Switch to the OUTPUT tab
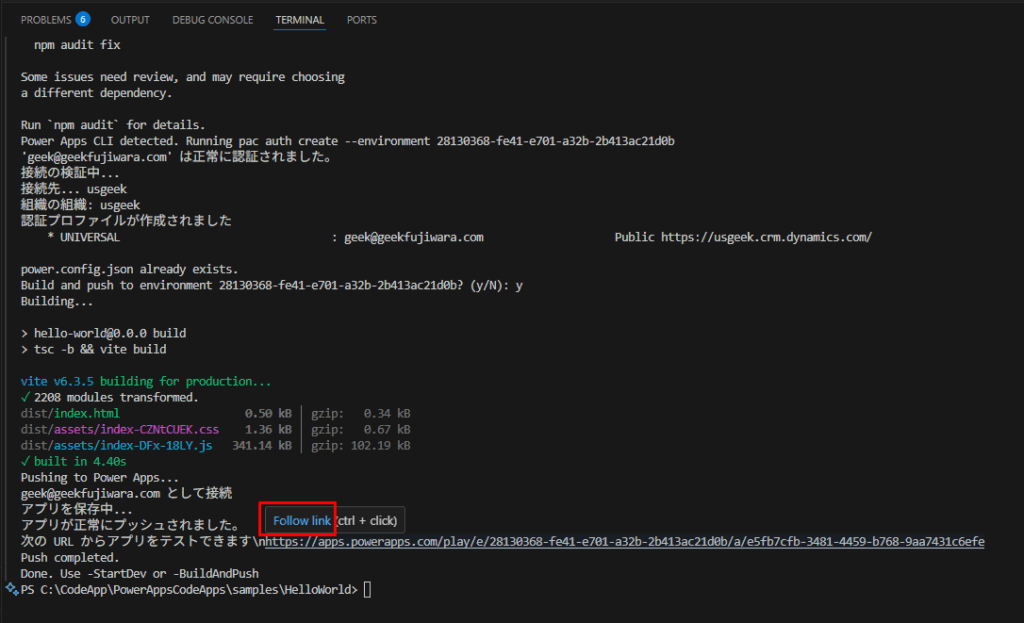Screen dimensions: 1024x623 tap(130, 20)
